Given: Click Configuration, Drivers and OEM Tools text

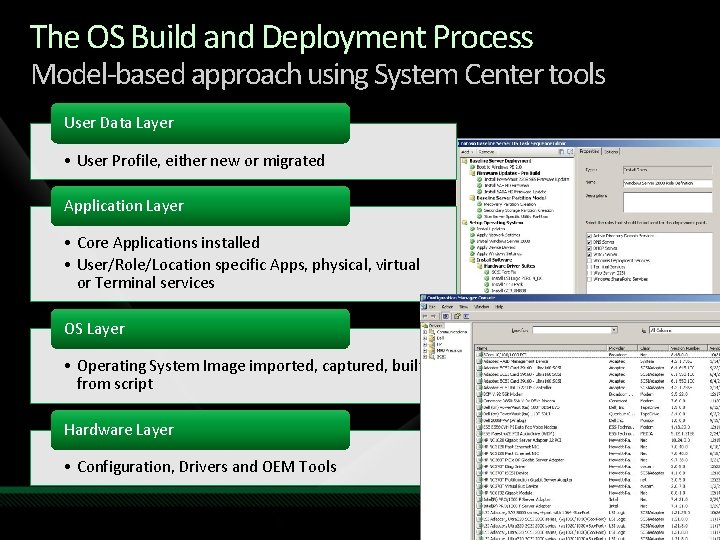Looking at the screenshot, I should pyautogui.click(x=207, y=467).
